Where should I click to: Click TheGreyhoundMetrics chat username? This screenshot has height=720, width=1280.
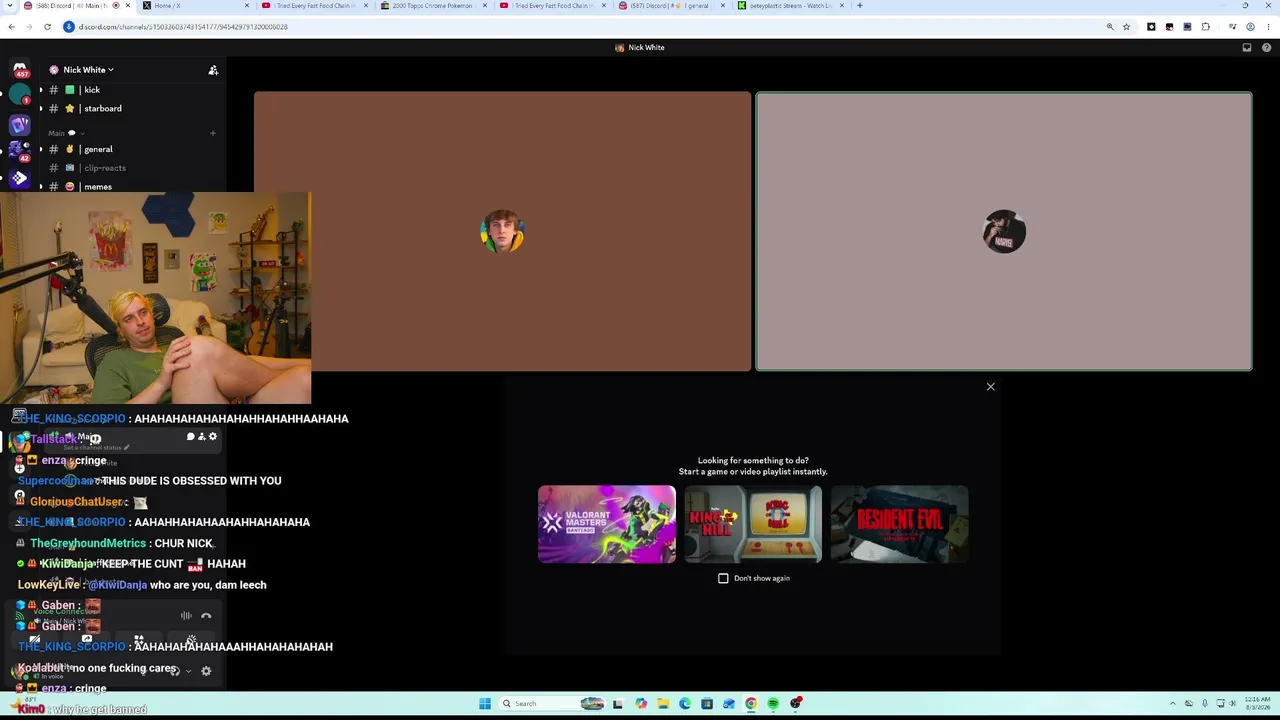pos(88,543)
